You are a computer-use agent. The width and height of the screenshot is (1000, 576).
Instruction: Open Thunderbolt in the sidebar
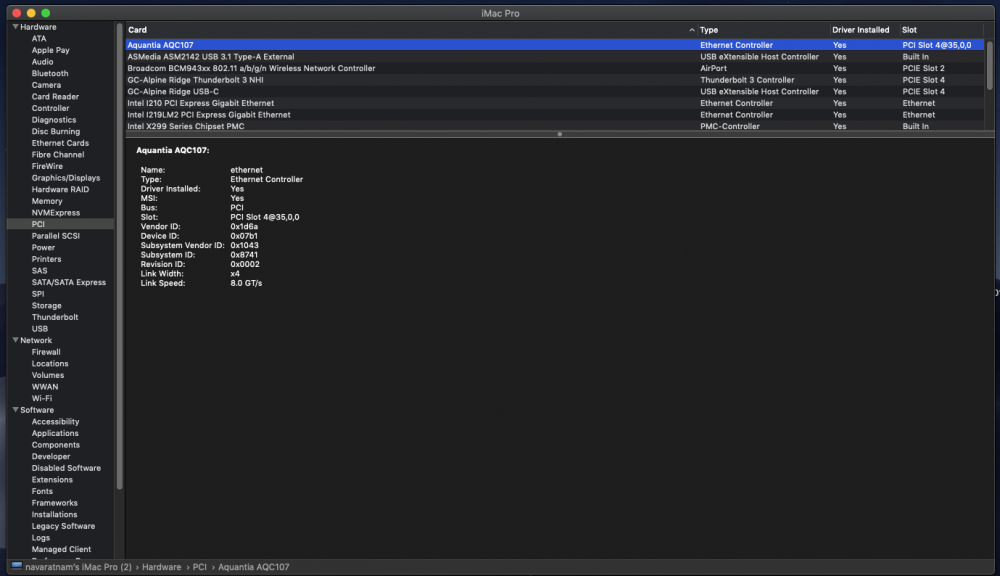(55, 317)
